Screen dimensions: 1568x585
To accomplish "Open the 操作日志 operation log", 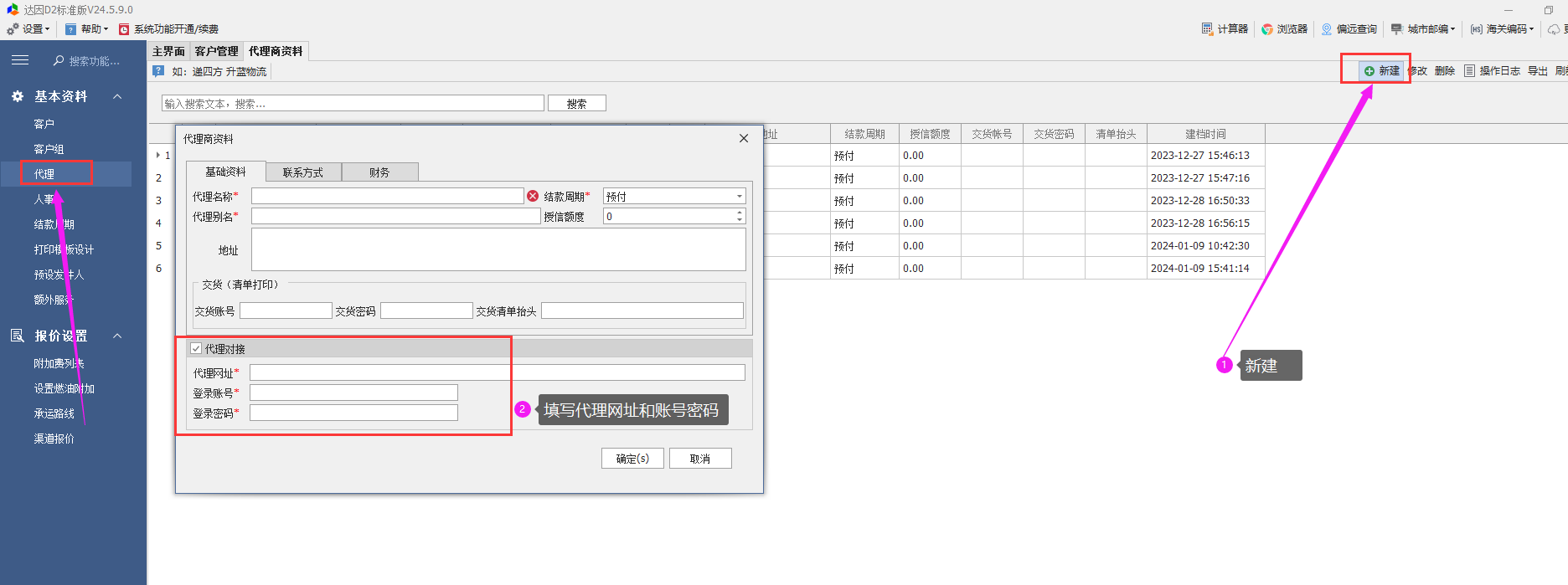I will (1492, 71).
